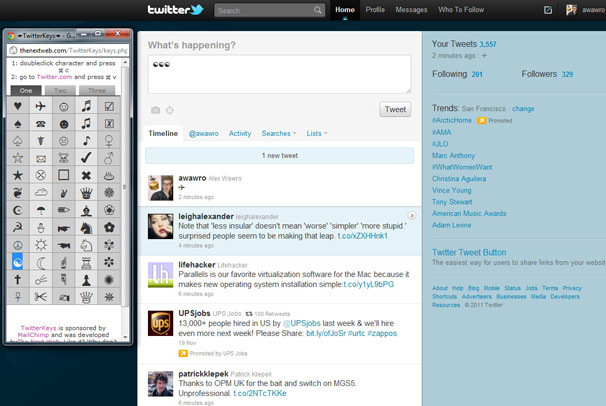
Task: Select the hot springs symbol
Action: (x=109, y=175)
